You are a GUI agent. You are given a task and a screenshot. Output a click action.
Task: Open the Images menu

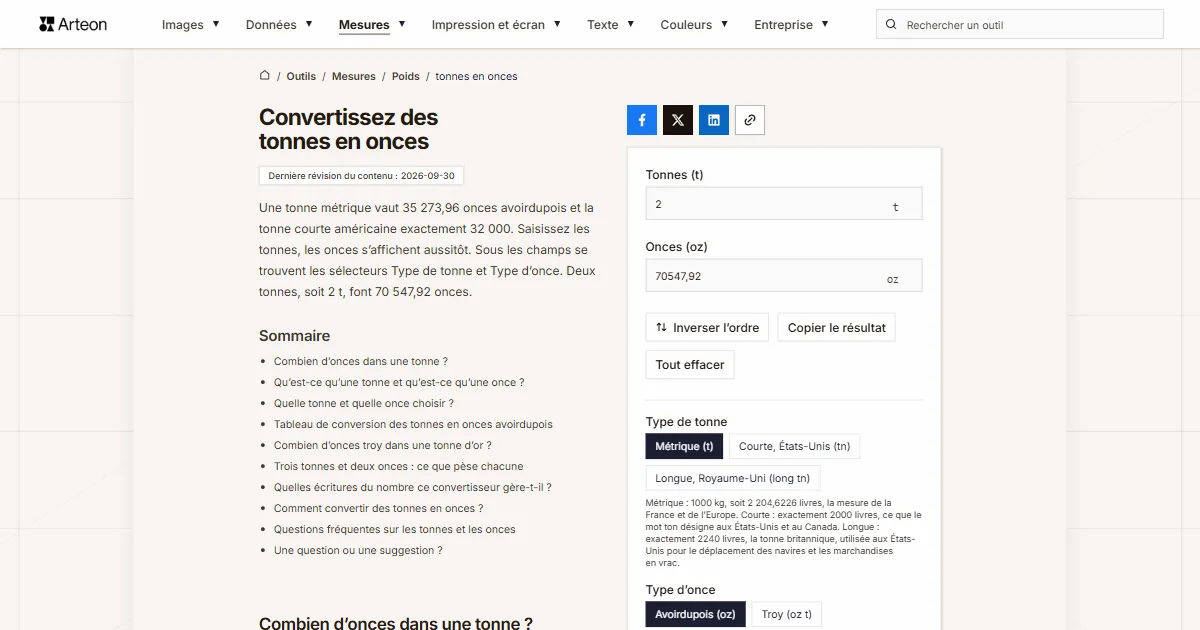[x=191, y=24]
